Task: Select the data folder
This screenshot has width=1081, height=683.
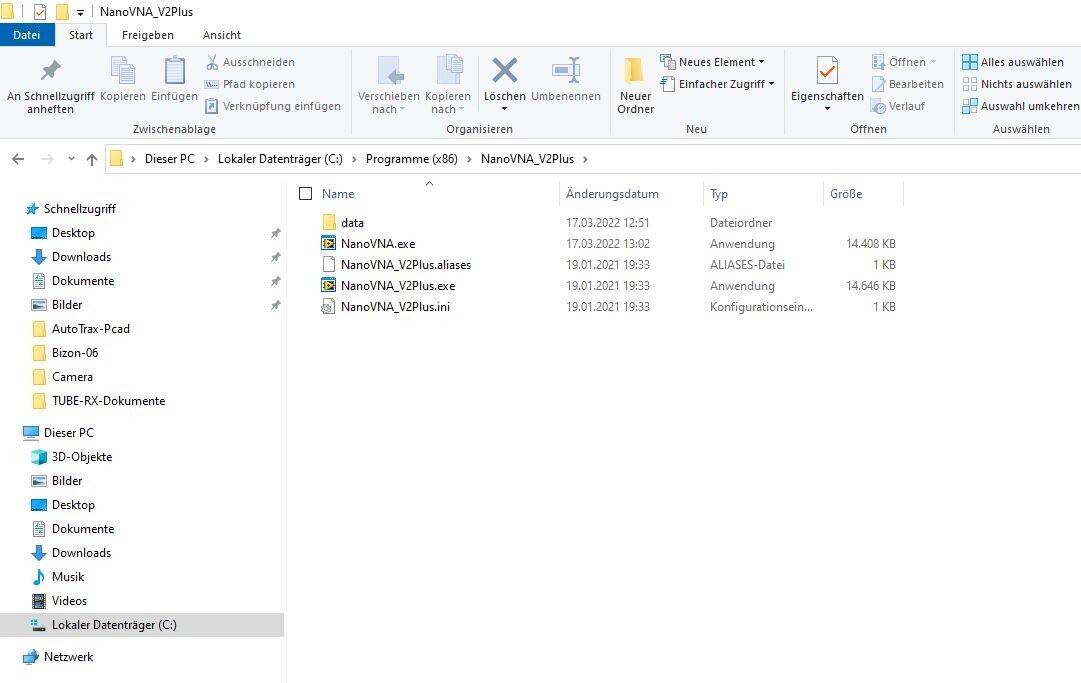Action: 352,223
